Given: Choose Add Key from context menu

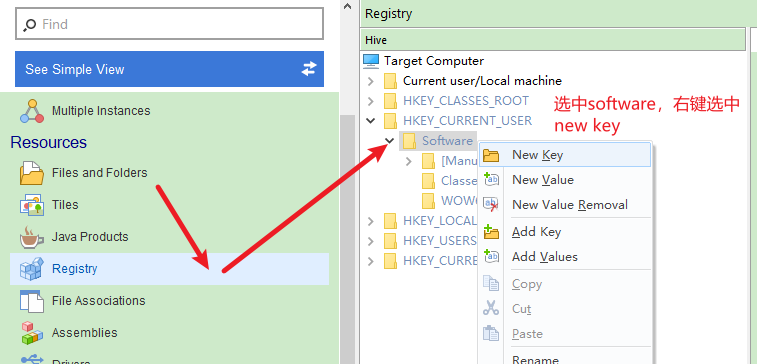Looking at the screenshot, I should [565, 232].
